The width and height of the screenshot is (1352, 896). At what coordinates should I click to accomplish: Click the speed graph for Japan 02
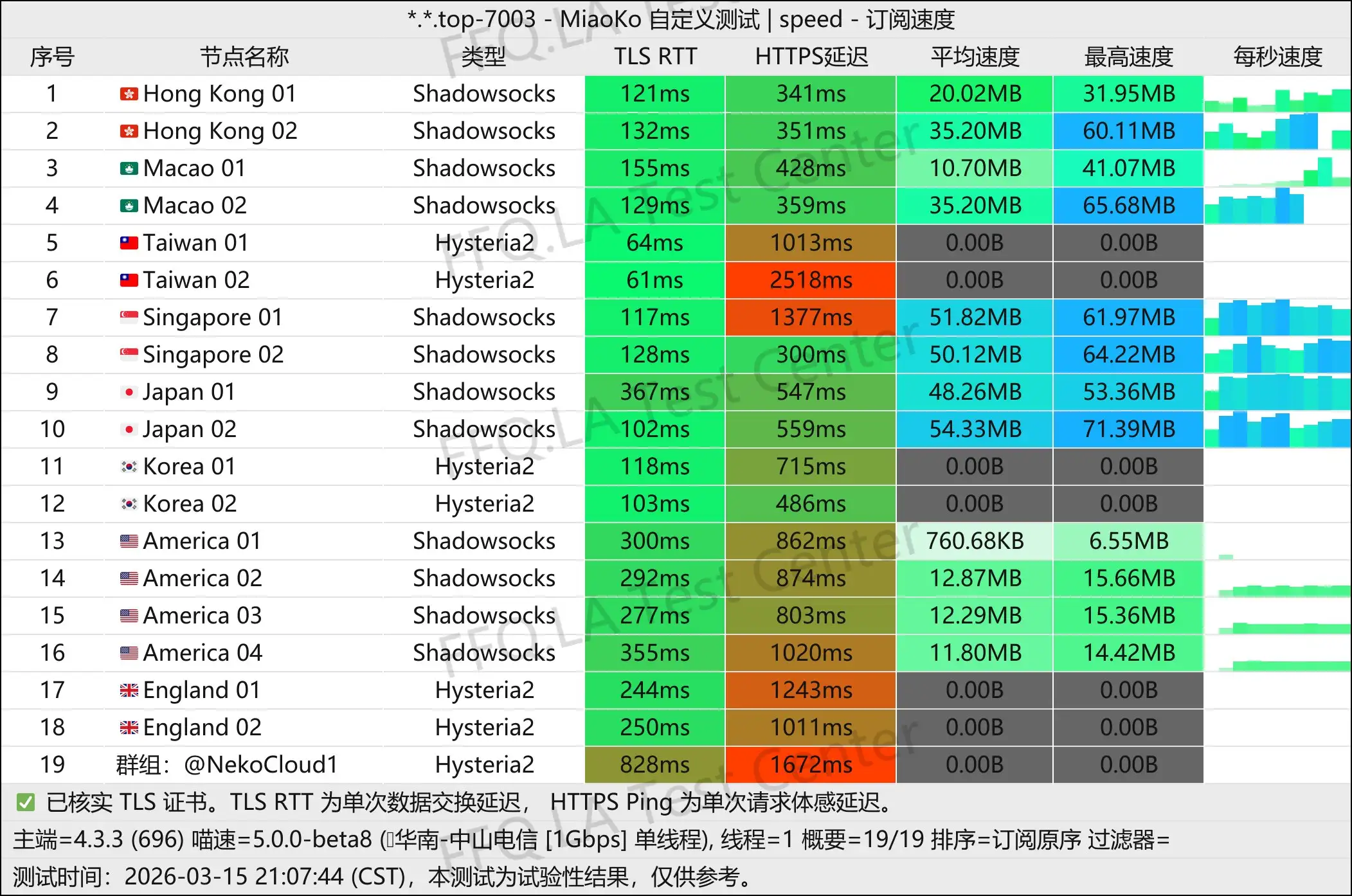[x=1277, y=429]
